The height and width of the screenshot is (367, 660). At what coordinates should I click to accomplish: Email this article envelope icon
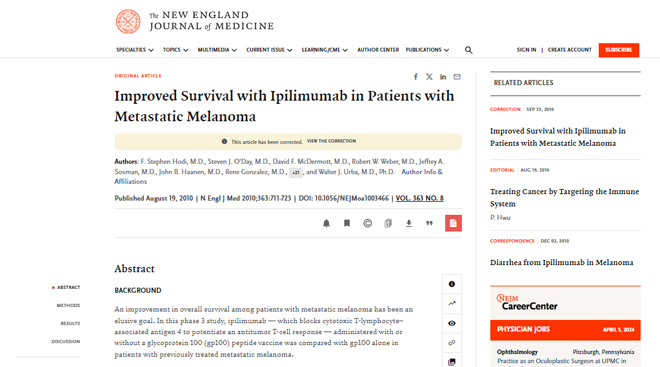tap(457, 77)
